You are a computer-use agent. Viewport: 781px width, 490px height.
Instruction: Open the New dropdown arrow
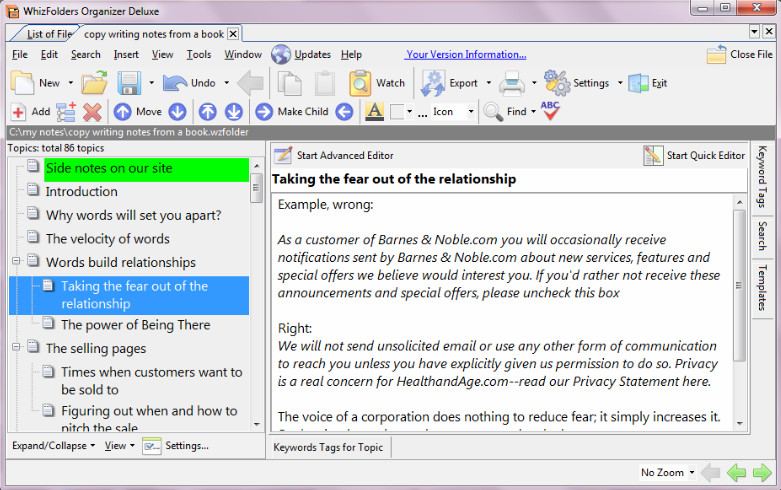click(x=71, y=83)
